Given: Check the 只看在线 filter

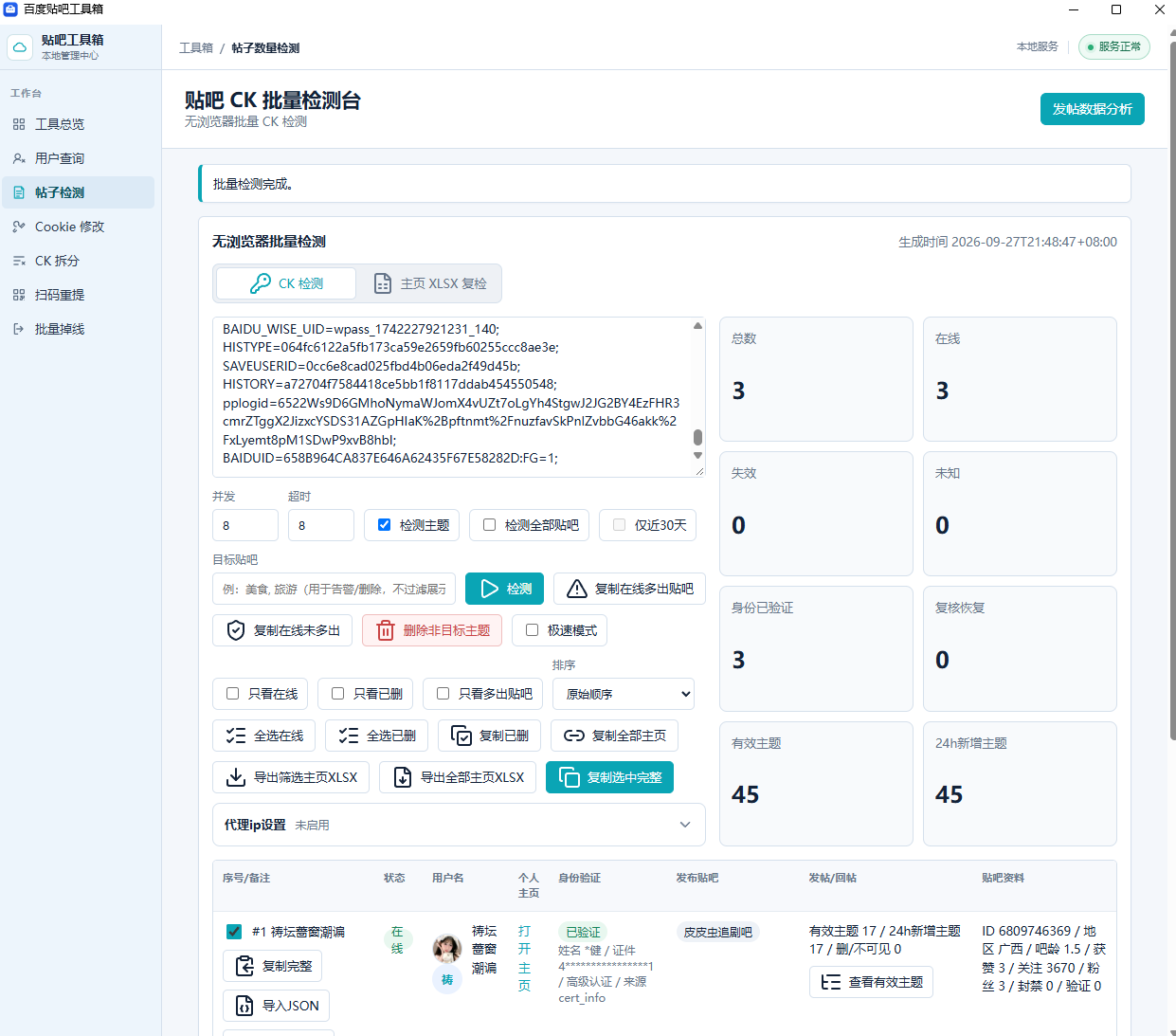Looking at the screenshot, I should tap(232, 694).
